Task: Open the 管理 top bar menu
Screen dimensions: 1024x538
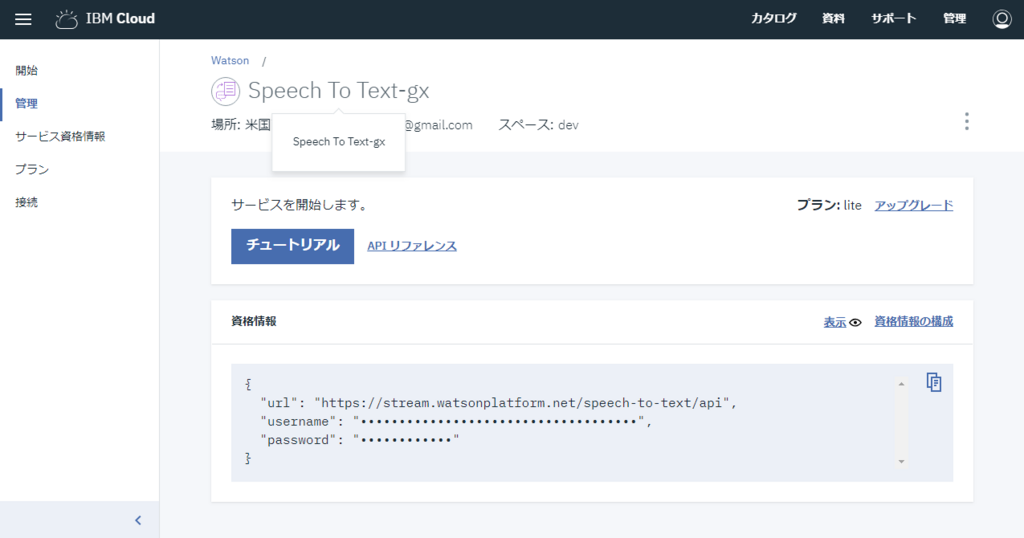Action: (x=954, y=19)
